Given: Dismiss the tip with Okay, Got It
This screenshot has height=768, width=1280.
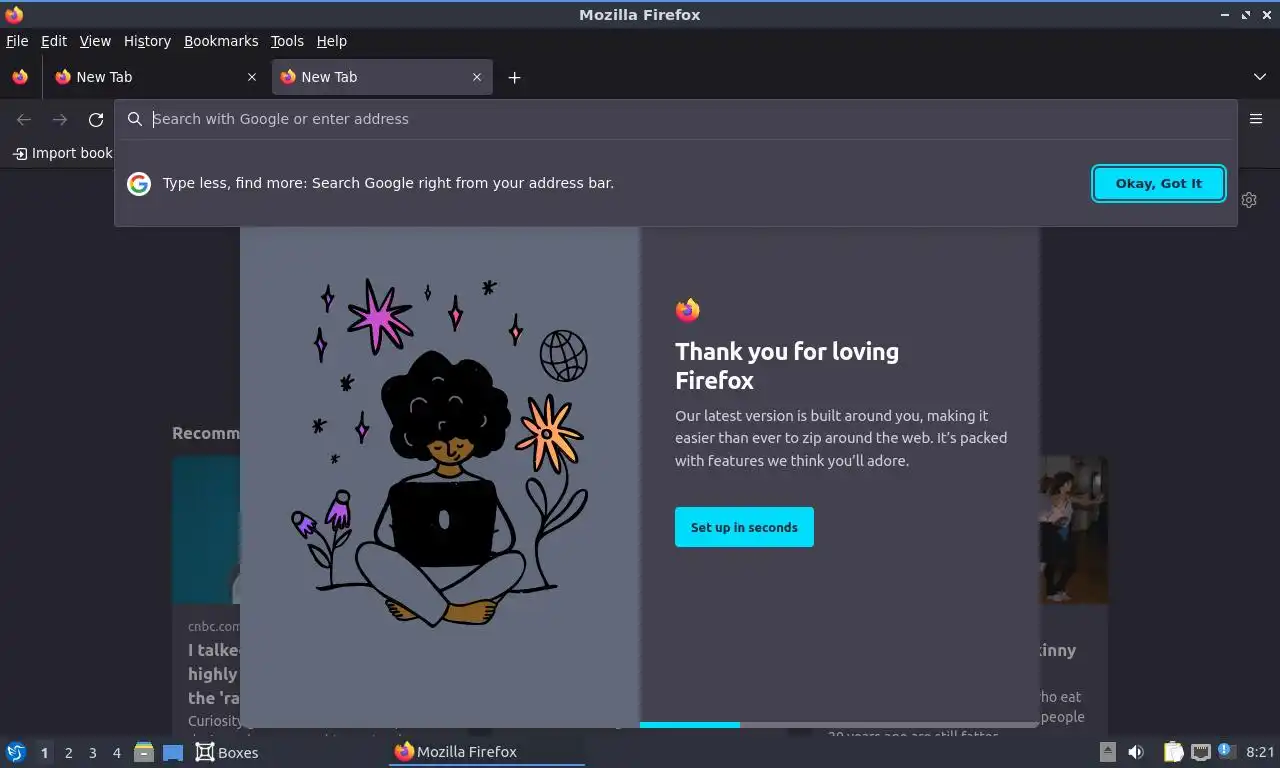Looking at the screenshot, I should (1159, 184).
